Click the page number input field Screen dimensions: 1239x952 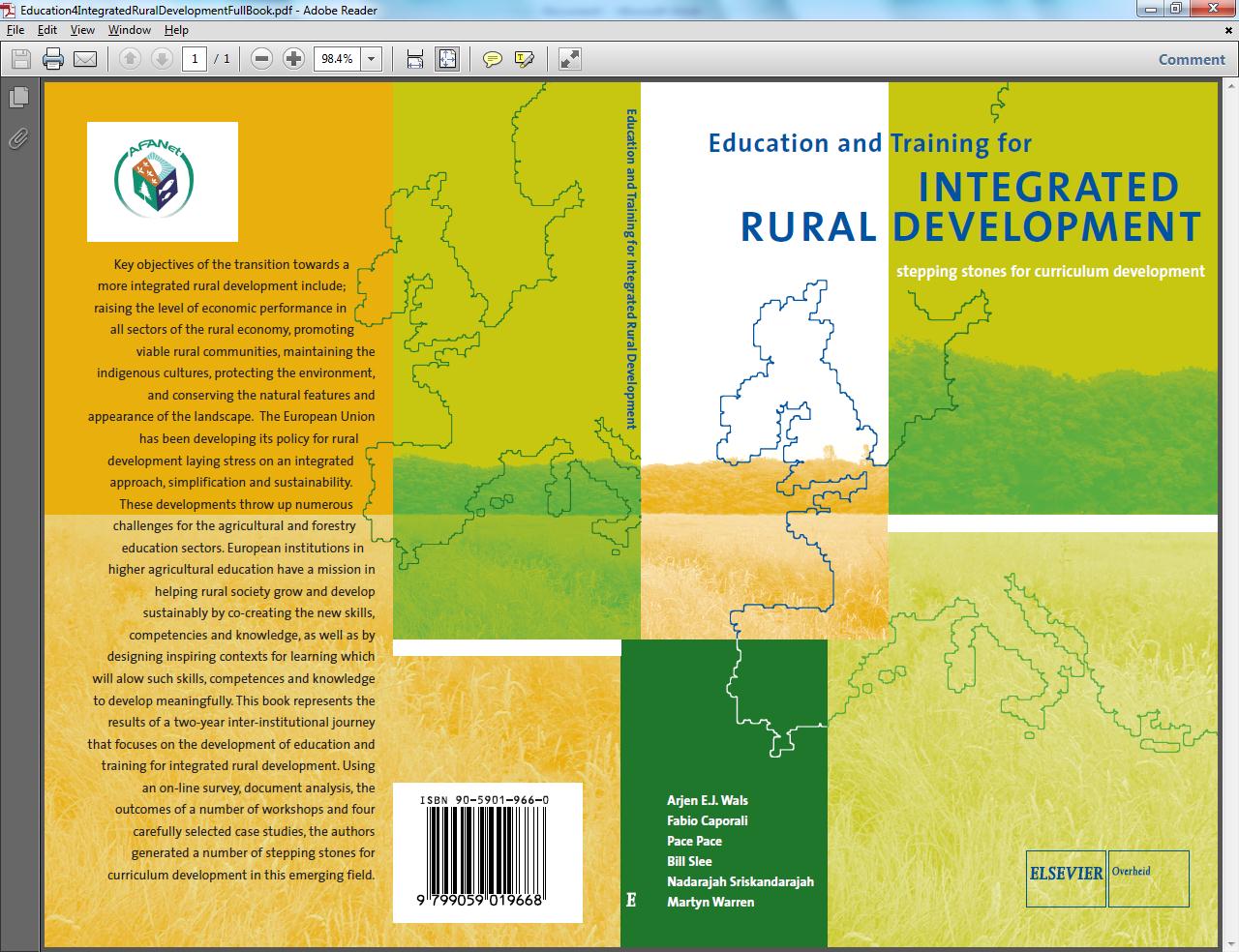coord(195,59)
